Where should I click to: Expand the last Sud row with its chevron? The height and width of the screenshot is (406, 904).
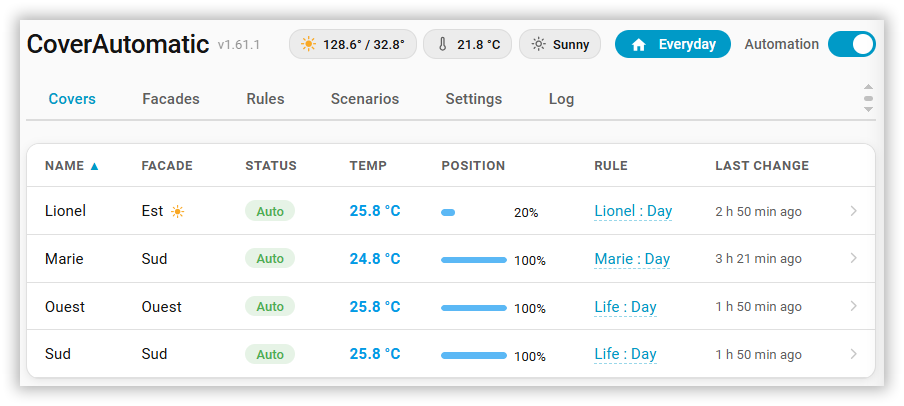click(854, 354)
